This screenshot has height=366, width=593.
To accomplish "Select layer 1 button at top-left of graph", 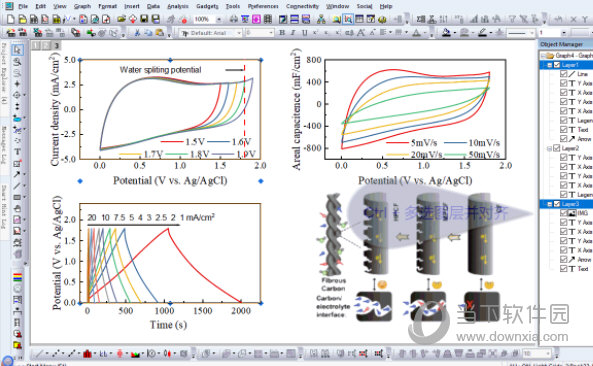I will (36, 46).
